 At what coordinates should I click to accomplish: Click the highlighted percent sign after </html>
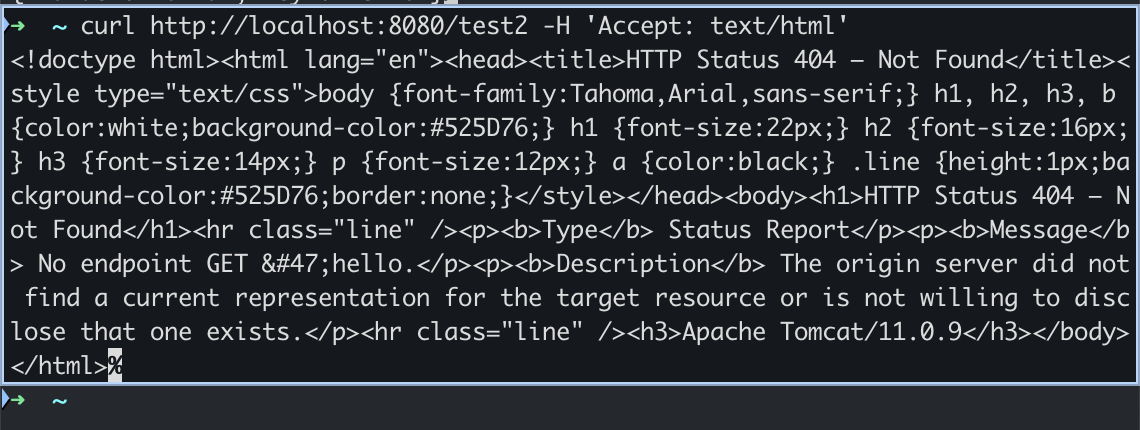tap(115, 366)
